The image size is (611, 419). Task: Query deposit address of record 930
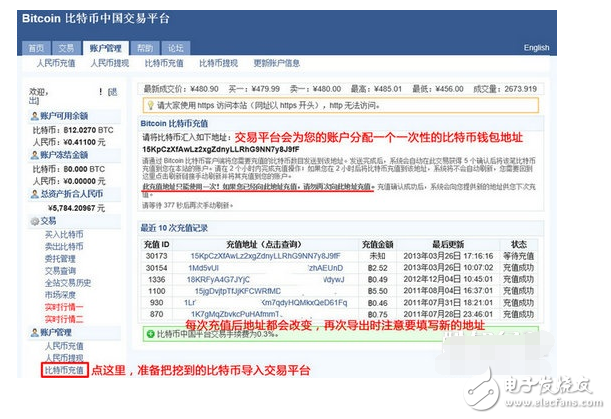click(x=265, y=302)
